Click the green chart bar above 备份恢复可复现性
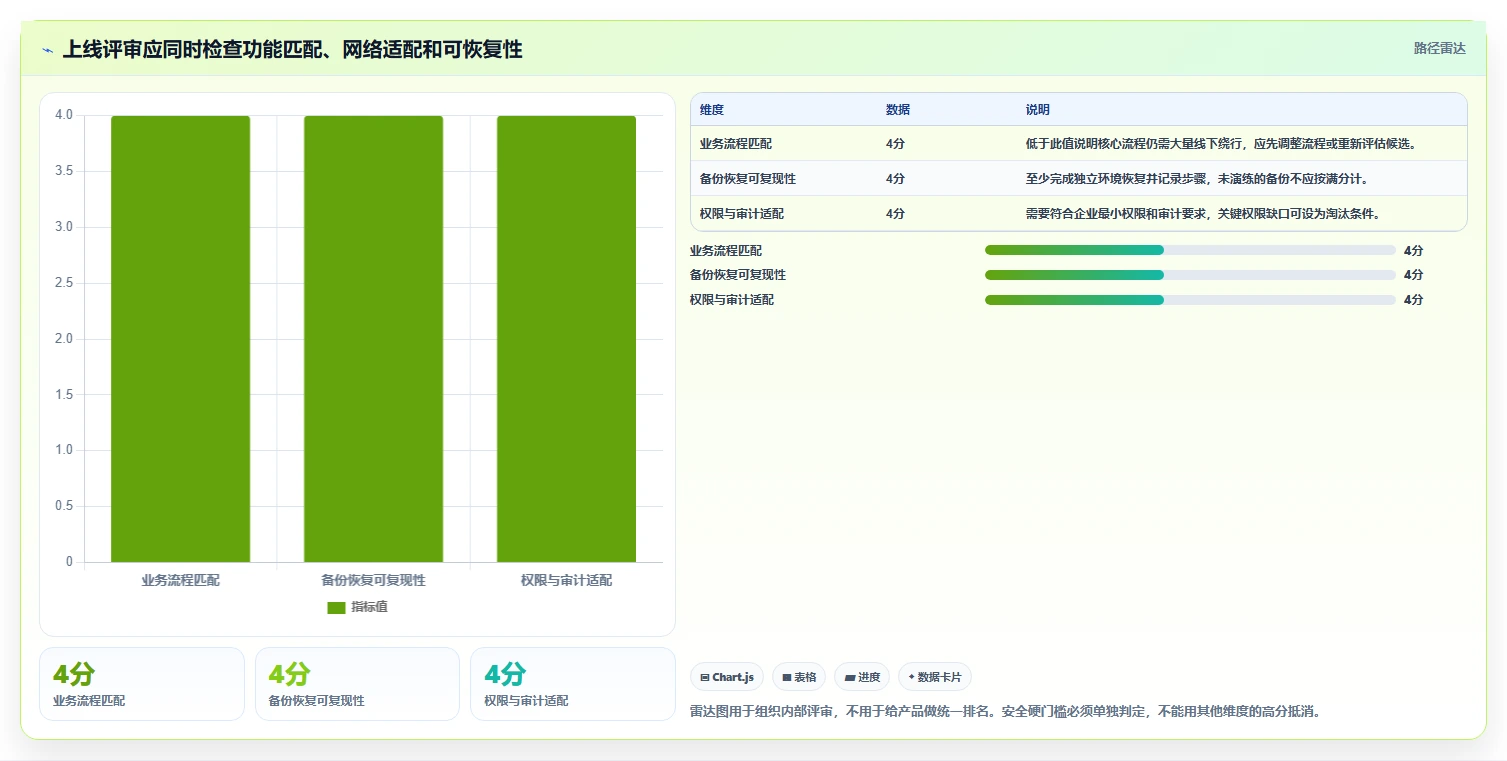This screenshot has width=1507, height=761. pyautogui.click(x=373, y=339)
